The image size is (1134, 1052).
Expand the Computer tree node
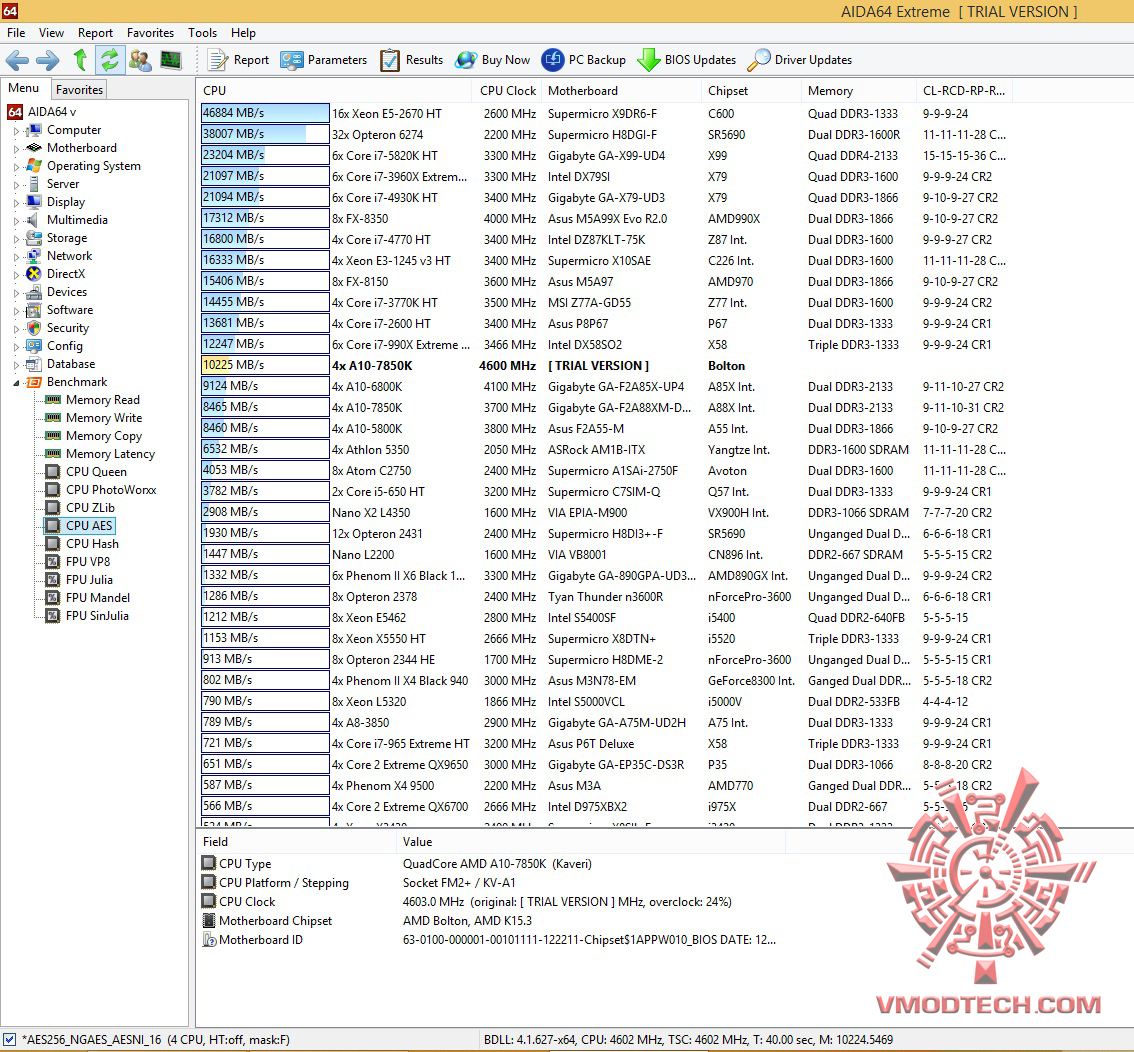click(x=16, y=131)
